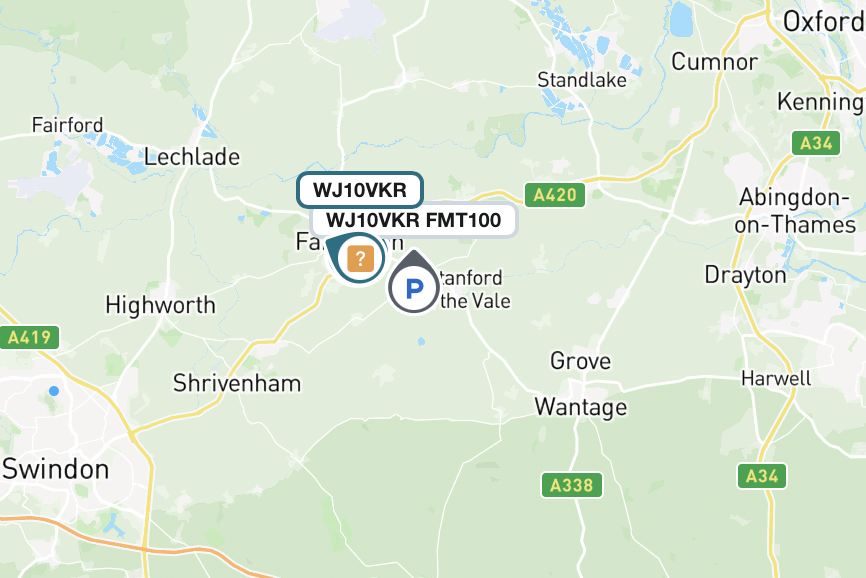Viewport: 866px width, 578px height.
Task: Select the orange question mark vehicle marker
Action: tap(360, 258)
